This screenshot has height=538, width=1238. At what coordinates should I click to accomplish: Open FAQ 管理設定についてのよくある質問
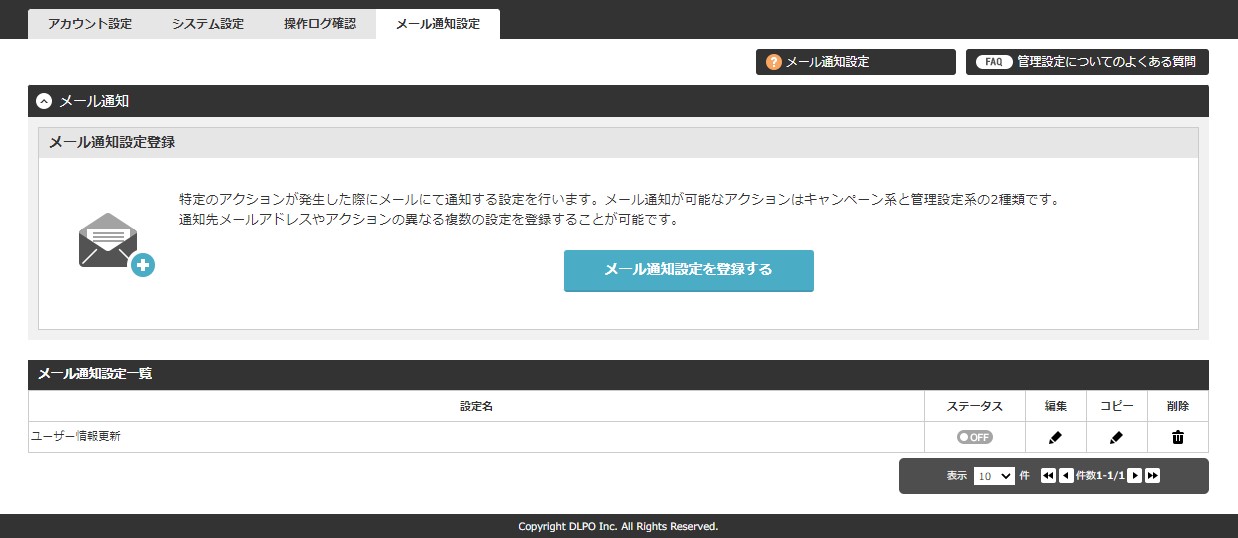point(1087,62)
